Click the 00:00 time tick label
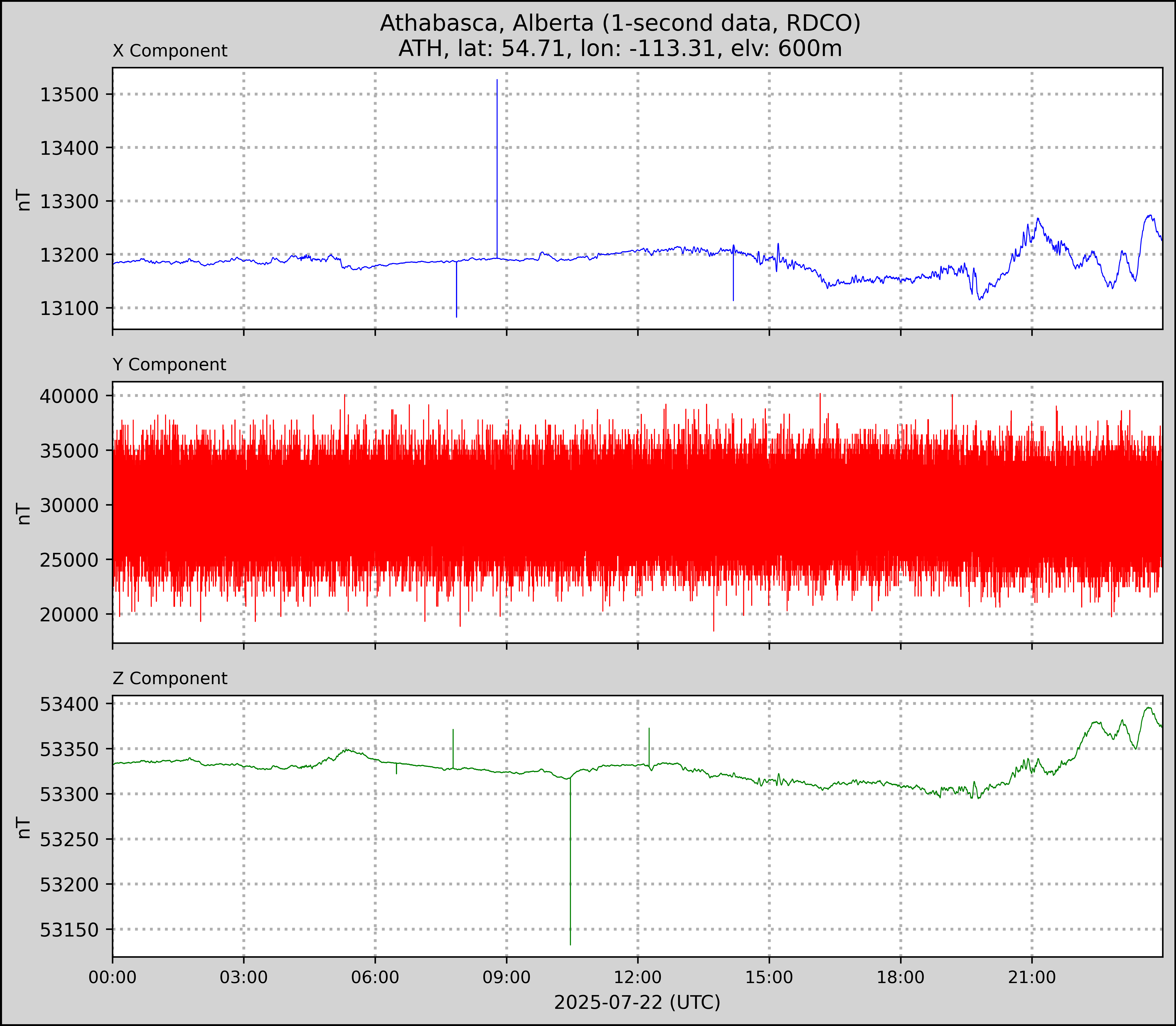The width and height of the screenshot is (1176, 1026). point(113,977)
